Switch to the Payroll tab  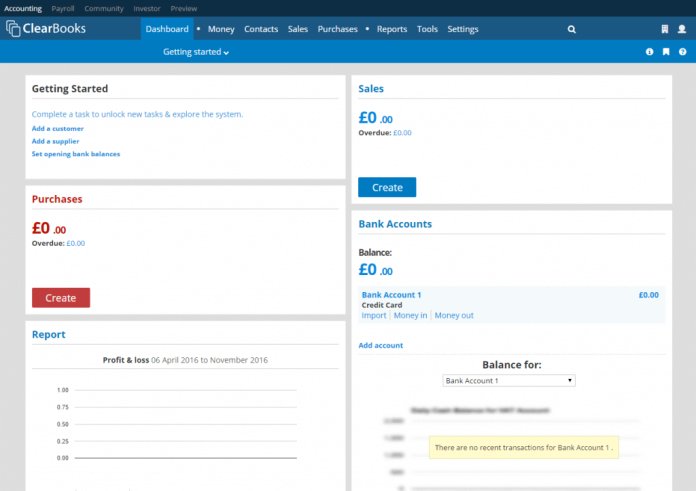point(63,8)
